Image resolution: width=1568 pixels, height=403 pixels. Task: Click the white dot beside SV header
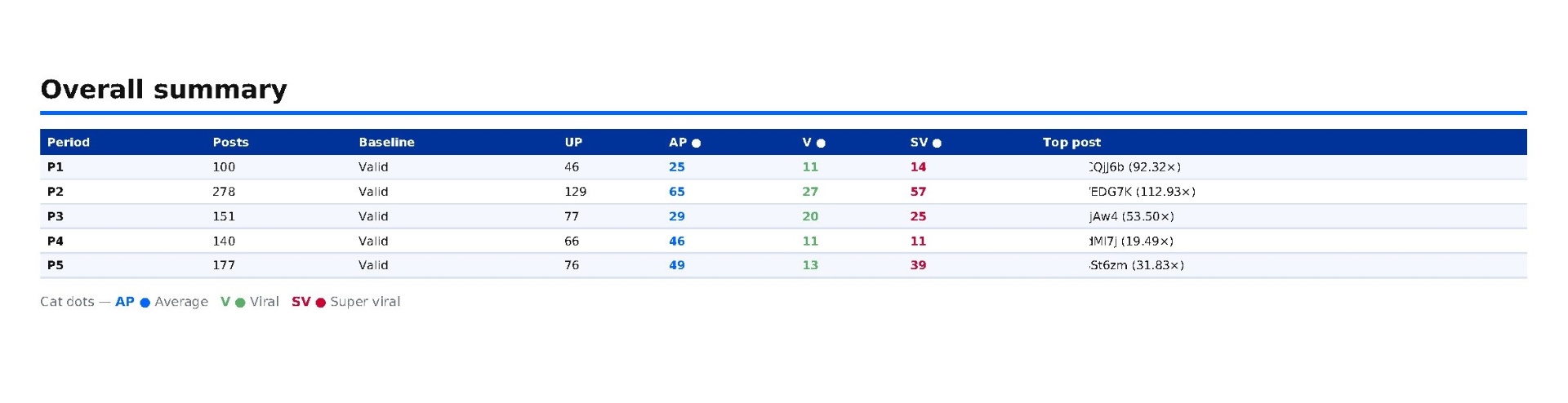[937, 144]
